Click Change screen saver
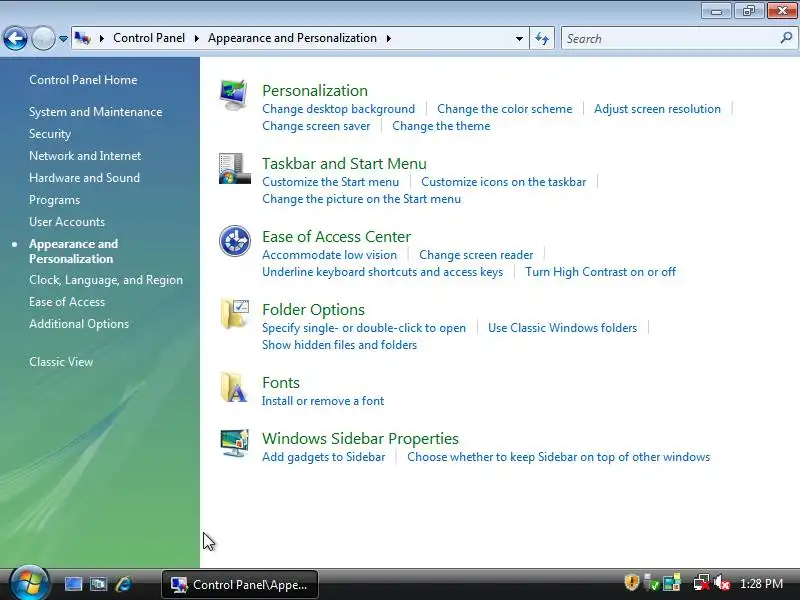The width and height of the screenshot is (800, 600). pyautogui.click(x=316, y=126)
